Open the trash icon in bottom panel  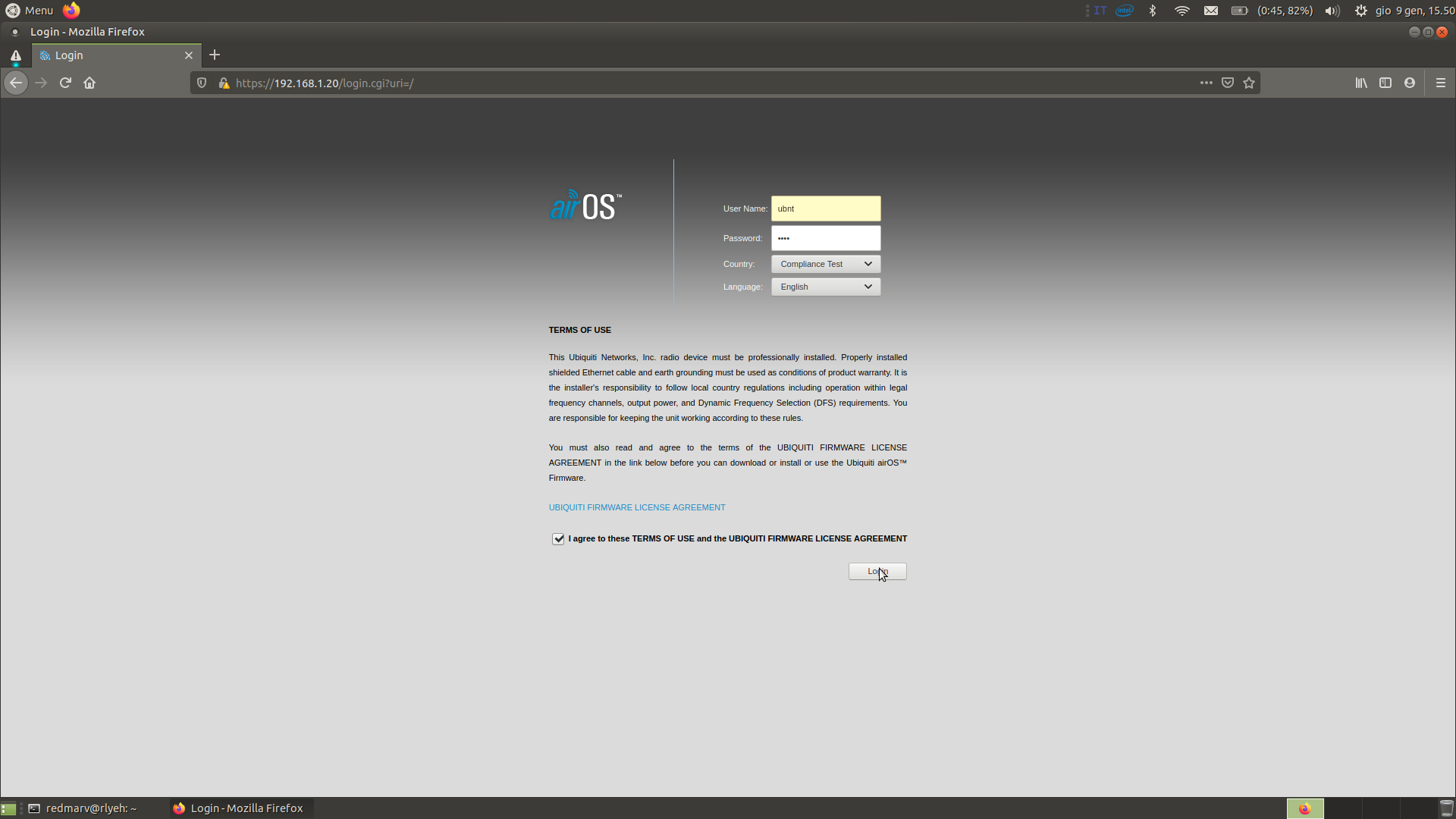1447,808
